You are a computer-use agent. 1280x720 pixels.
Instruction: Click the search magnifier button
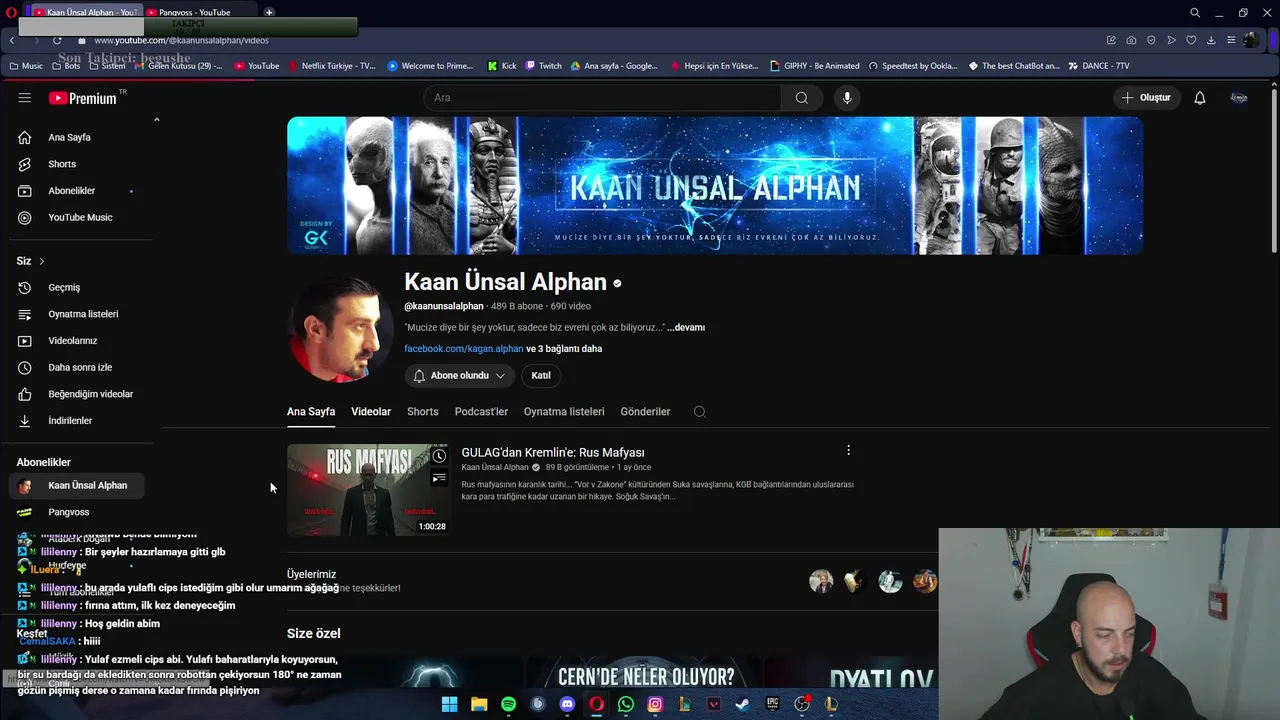point(801,98)
